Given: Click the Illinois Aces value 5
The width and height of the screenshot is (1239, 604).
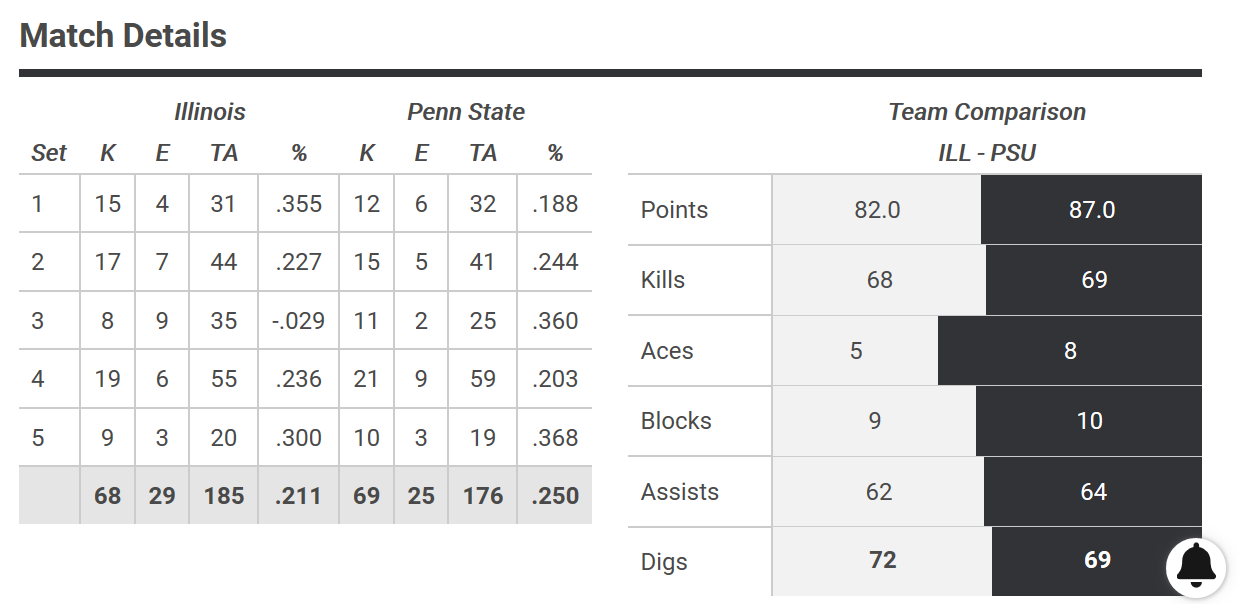Looking at the screenshot, I should (x=856, y=351).
